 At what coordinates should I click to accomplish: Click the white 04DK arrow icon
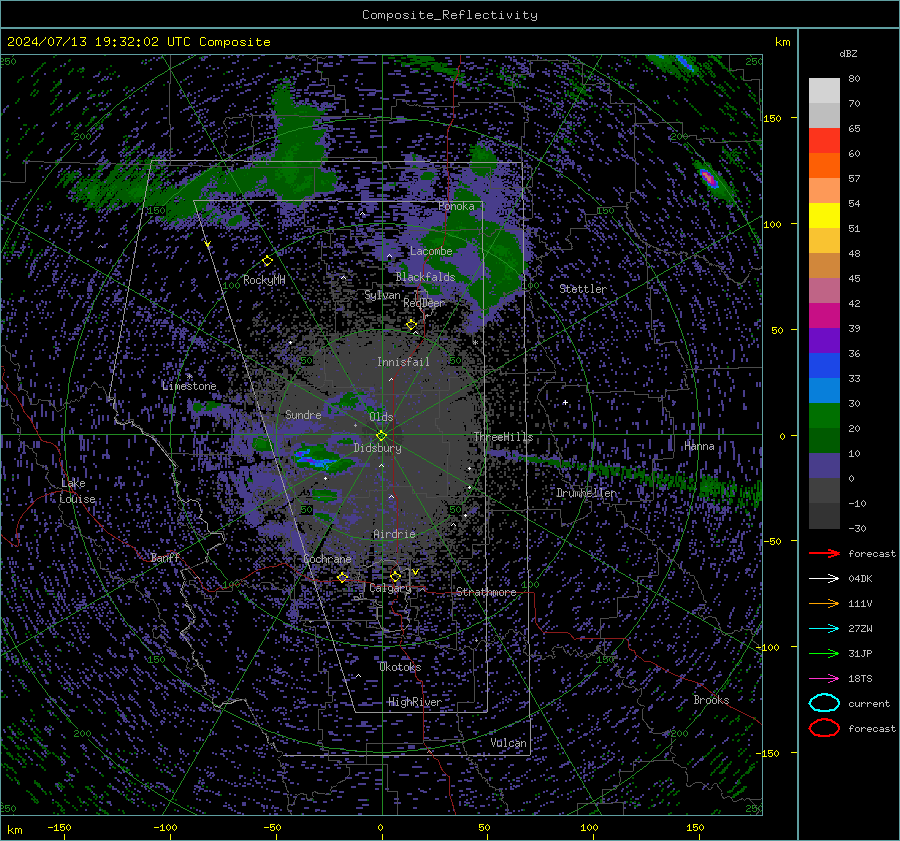point(824,579)
